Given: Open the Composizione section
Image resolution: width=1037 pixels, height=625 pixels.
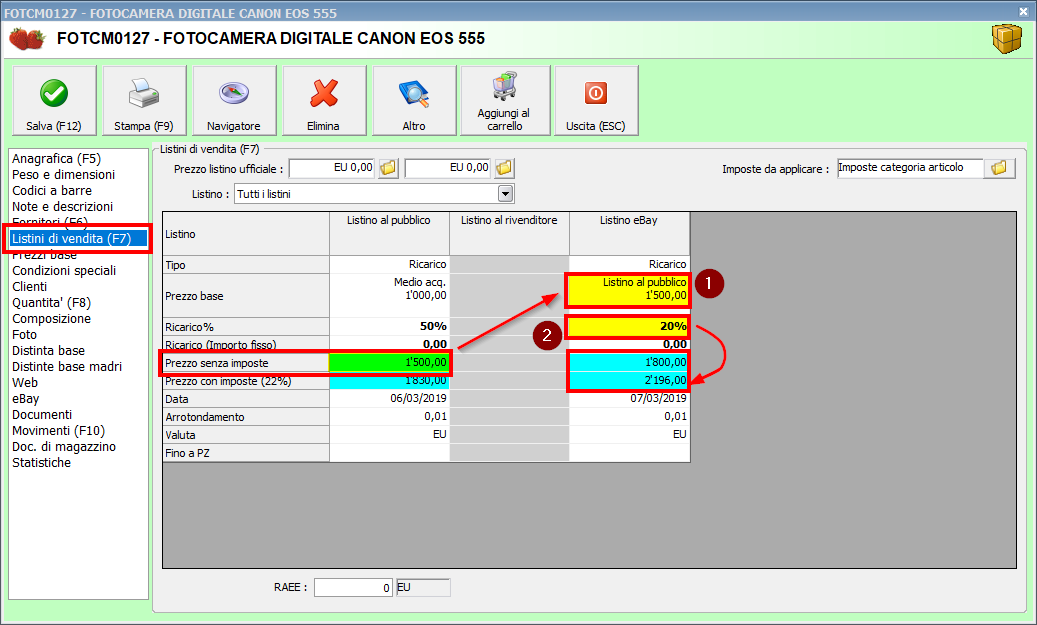Looking at the screenshot, I should 51,318.
